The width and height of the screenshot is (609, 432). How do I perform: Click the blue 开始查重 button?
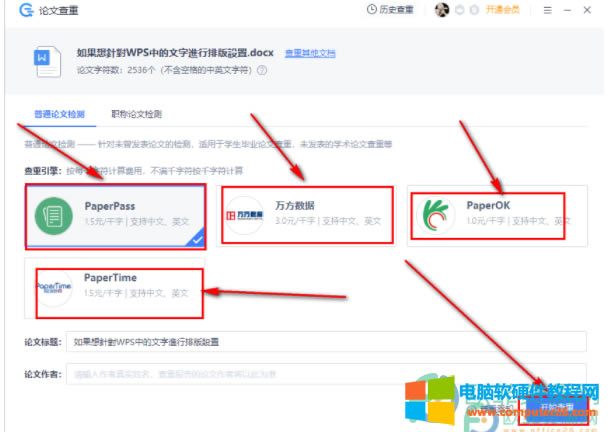[556, 409]
